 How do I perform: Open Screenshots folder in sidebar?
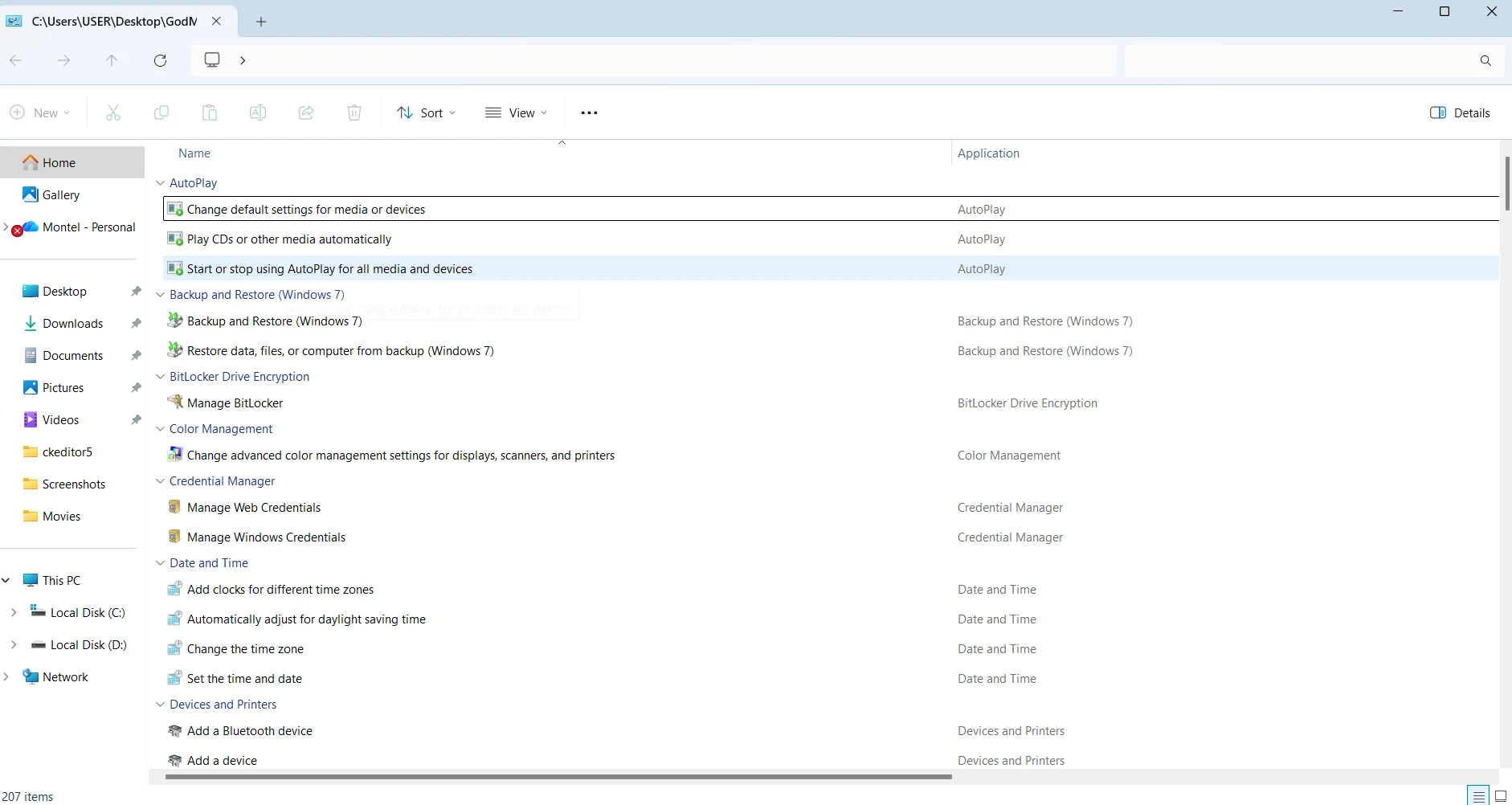click(x=72, y=484)
